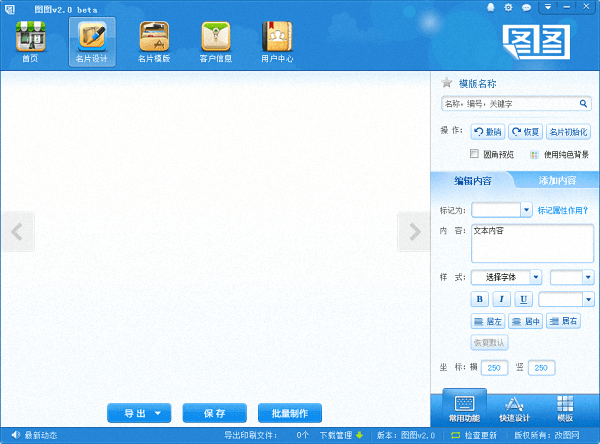Click the 导出印刷文件 status text
Viewport: 600px width, 444px height.
point(250,435)
